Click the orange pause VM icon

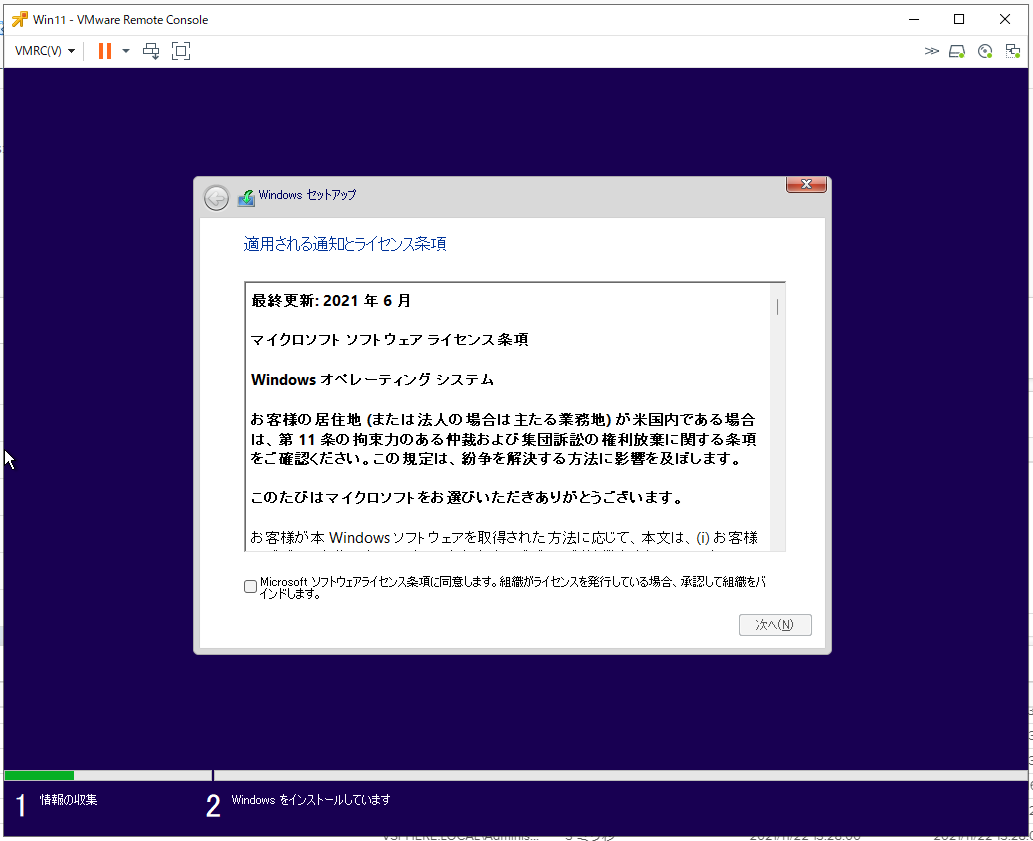[x=104, y=51]
